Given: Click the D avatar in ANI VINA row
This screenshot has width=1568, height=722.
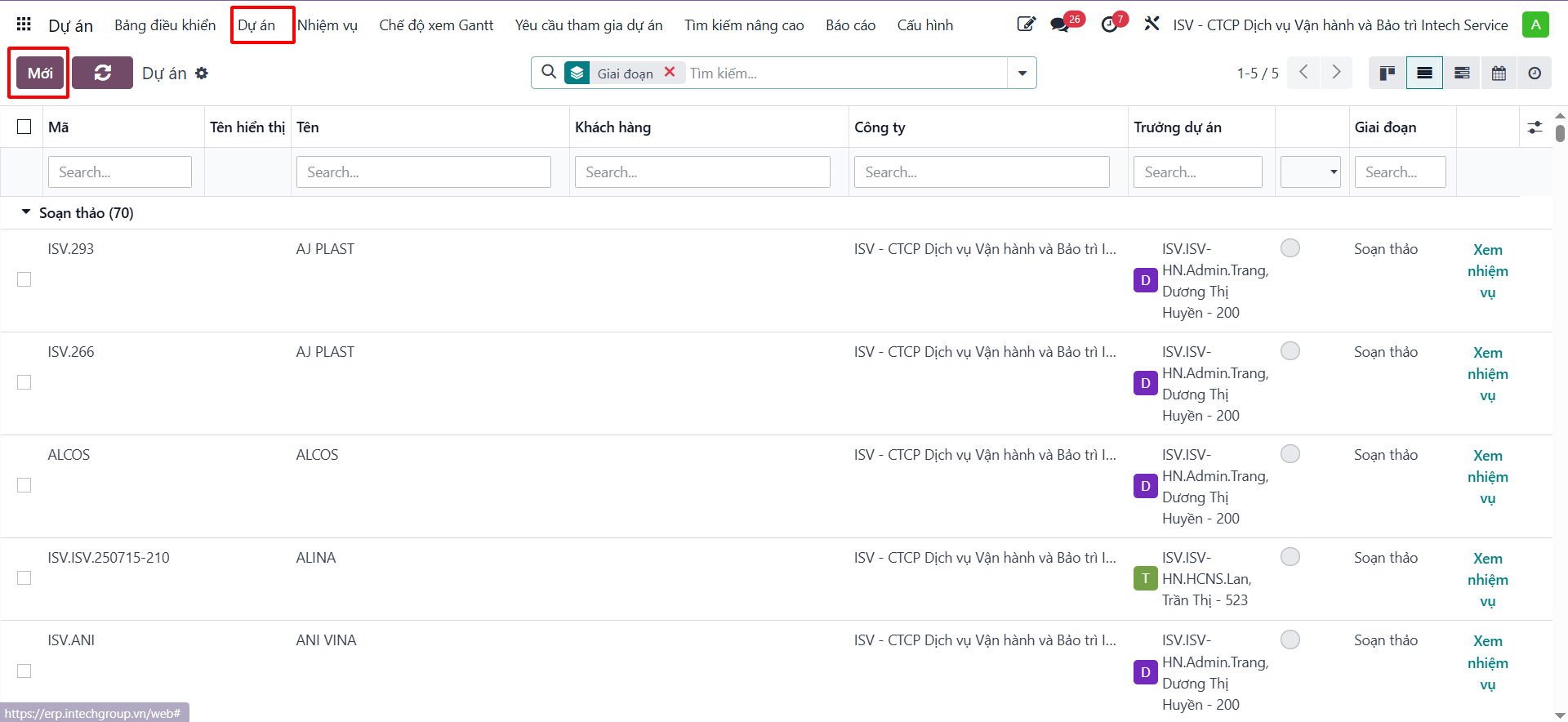Looking at the screenshot, I should click(1146, 672).
